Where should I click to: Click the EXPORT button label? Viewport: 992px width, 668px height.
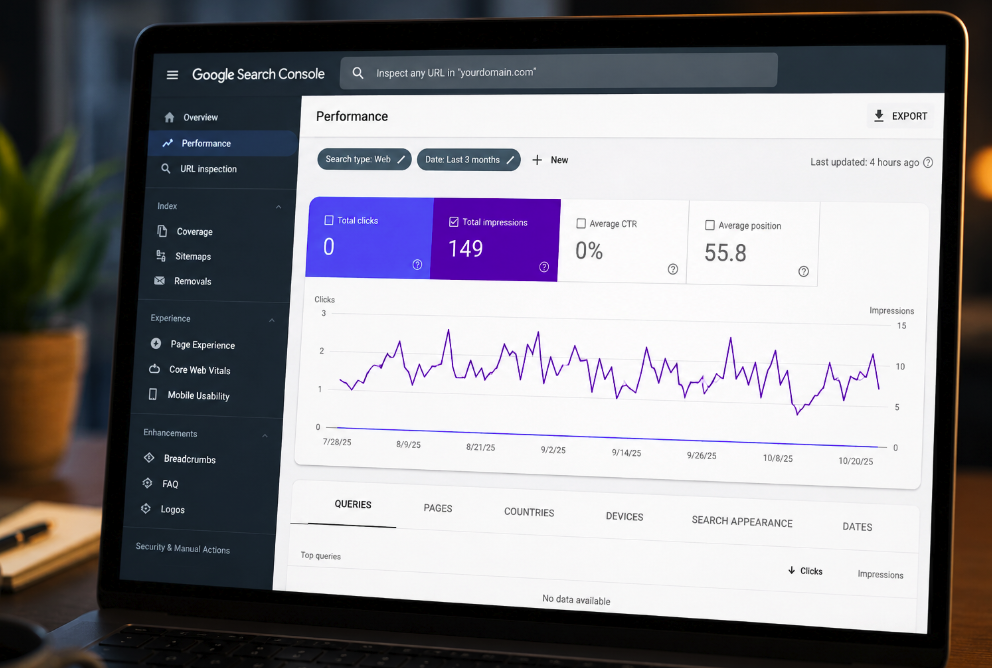tap(909, 116)
